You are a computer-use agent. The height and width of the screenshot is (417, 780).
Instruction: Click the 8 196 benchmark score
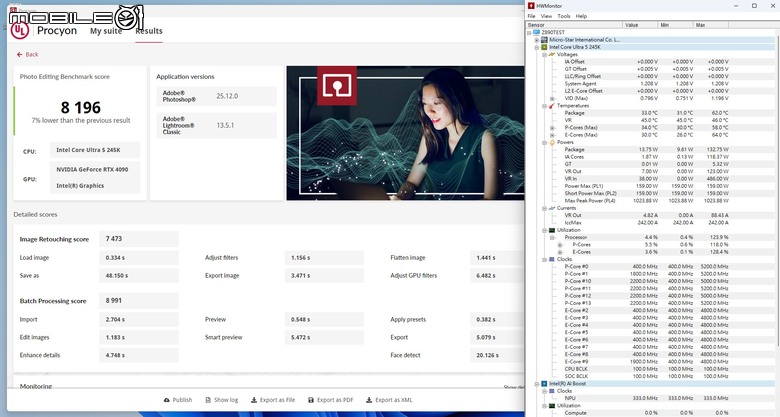click(81, 107)
